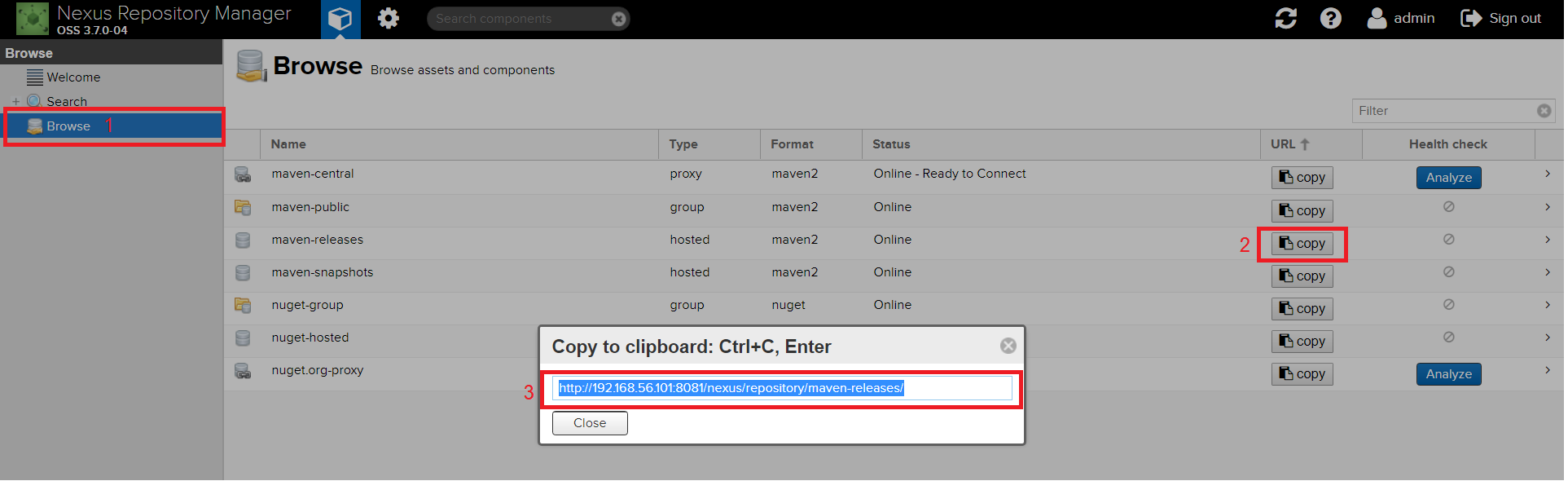Screen dimensions: 1568x481
Task: Open maven-releases row chevron
Action: 1547,240
